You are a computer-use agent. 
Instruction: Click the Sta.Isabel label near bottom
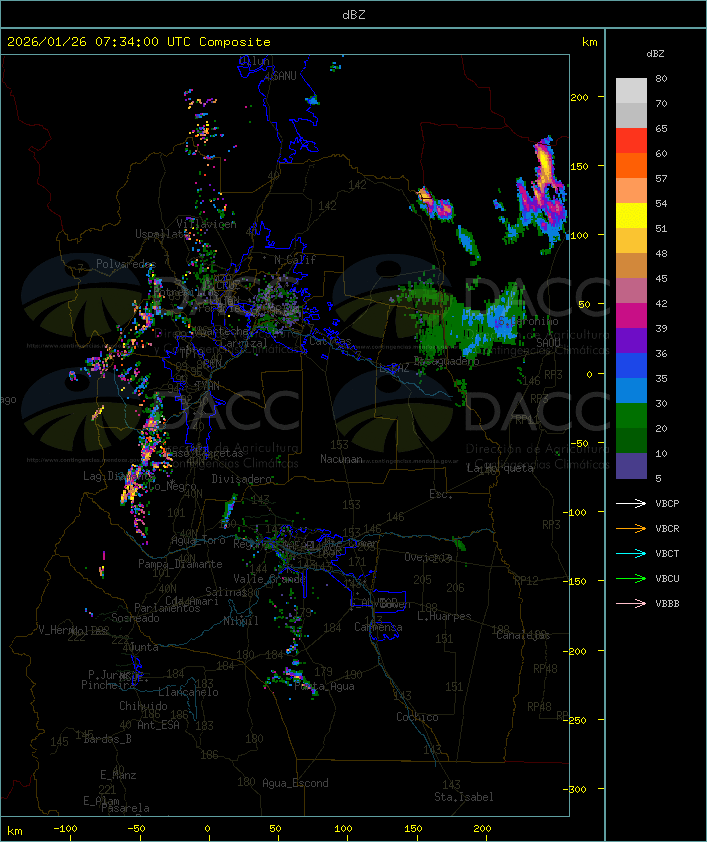(x=464, y=797)
